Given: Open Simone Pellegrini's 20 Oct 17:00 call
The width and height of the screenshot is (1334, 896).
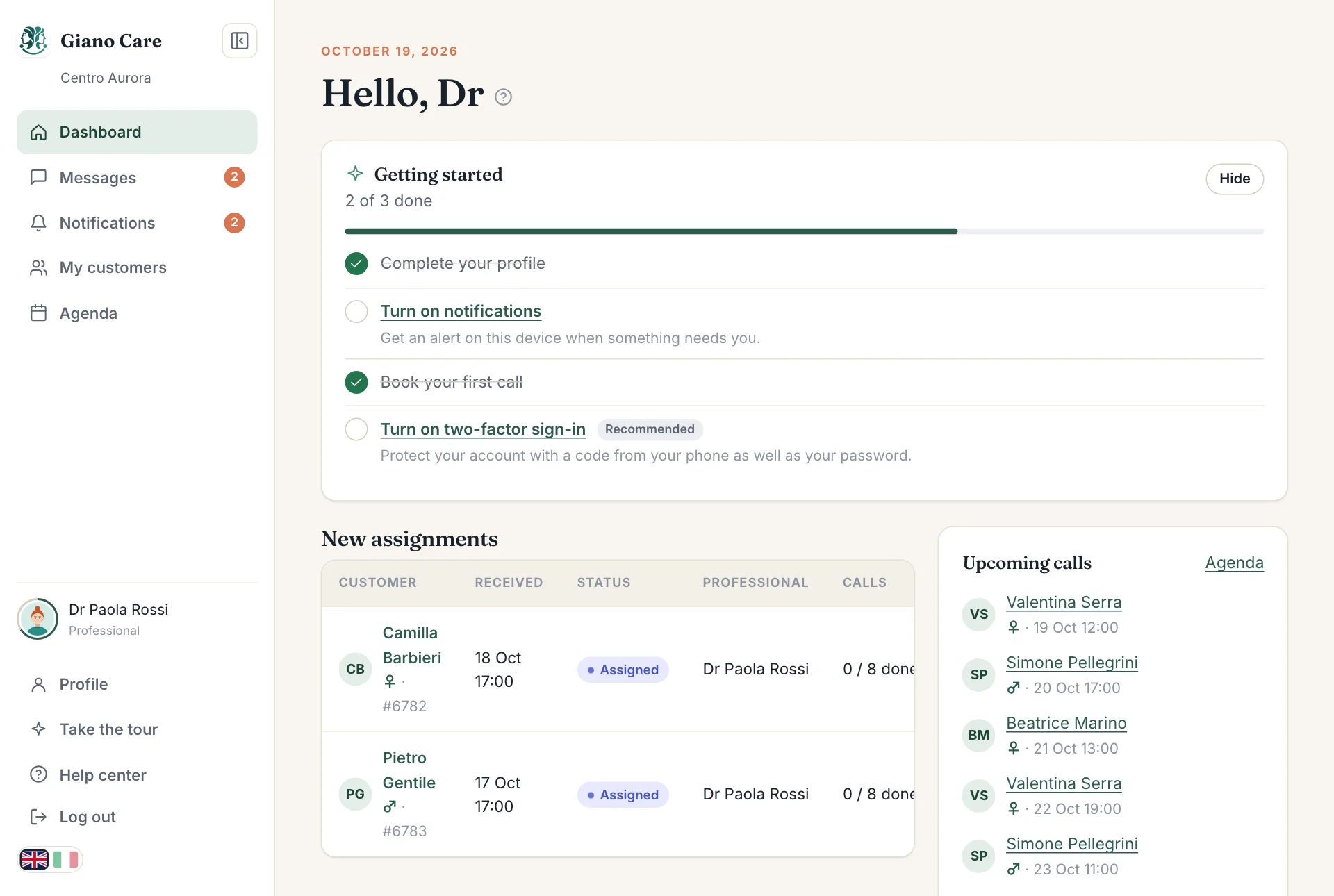Looking at the screenshot, I should coord(1072,663).
